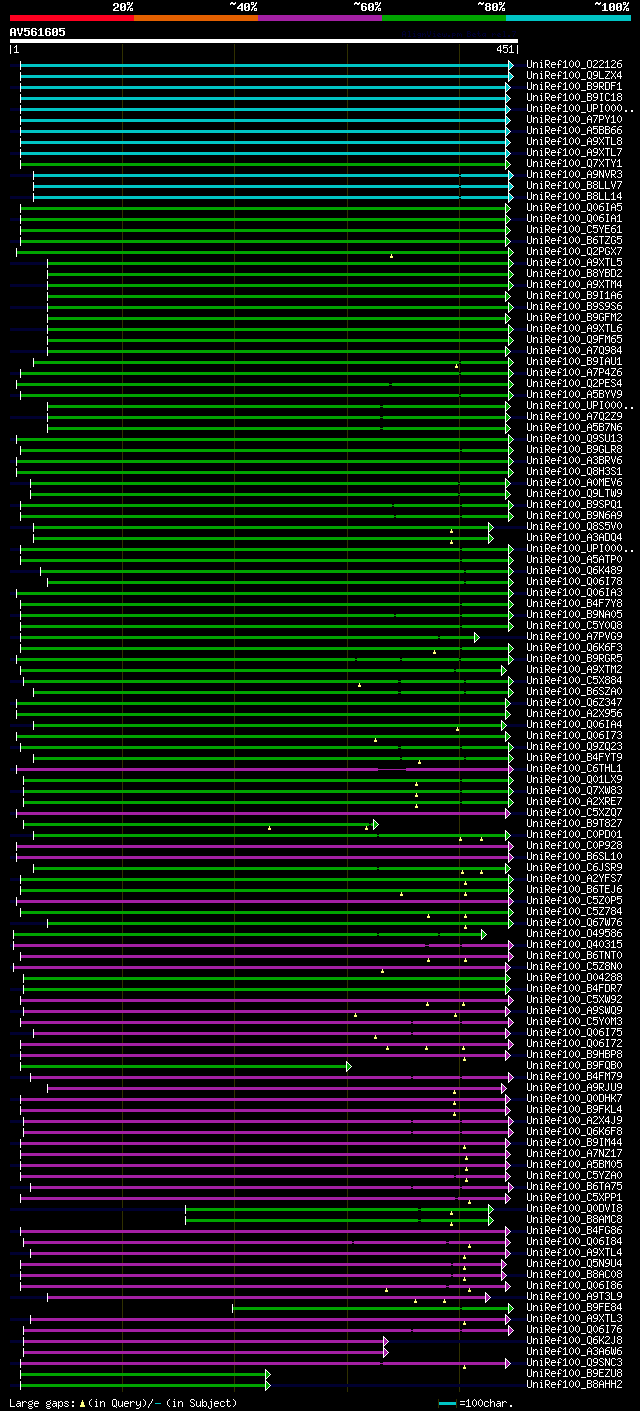Select the UniRef100_B8LLV7 label
The image size is (640, 1411).
tap(574, 185)
